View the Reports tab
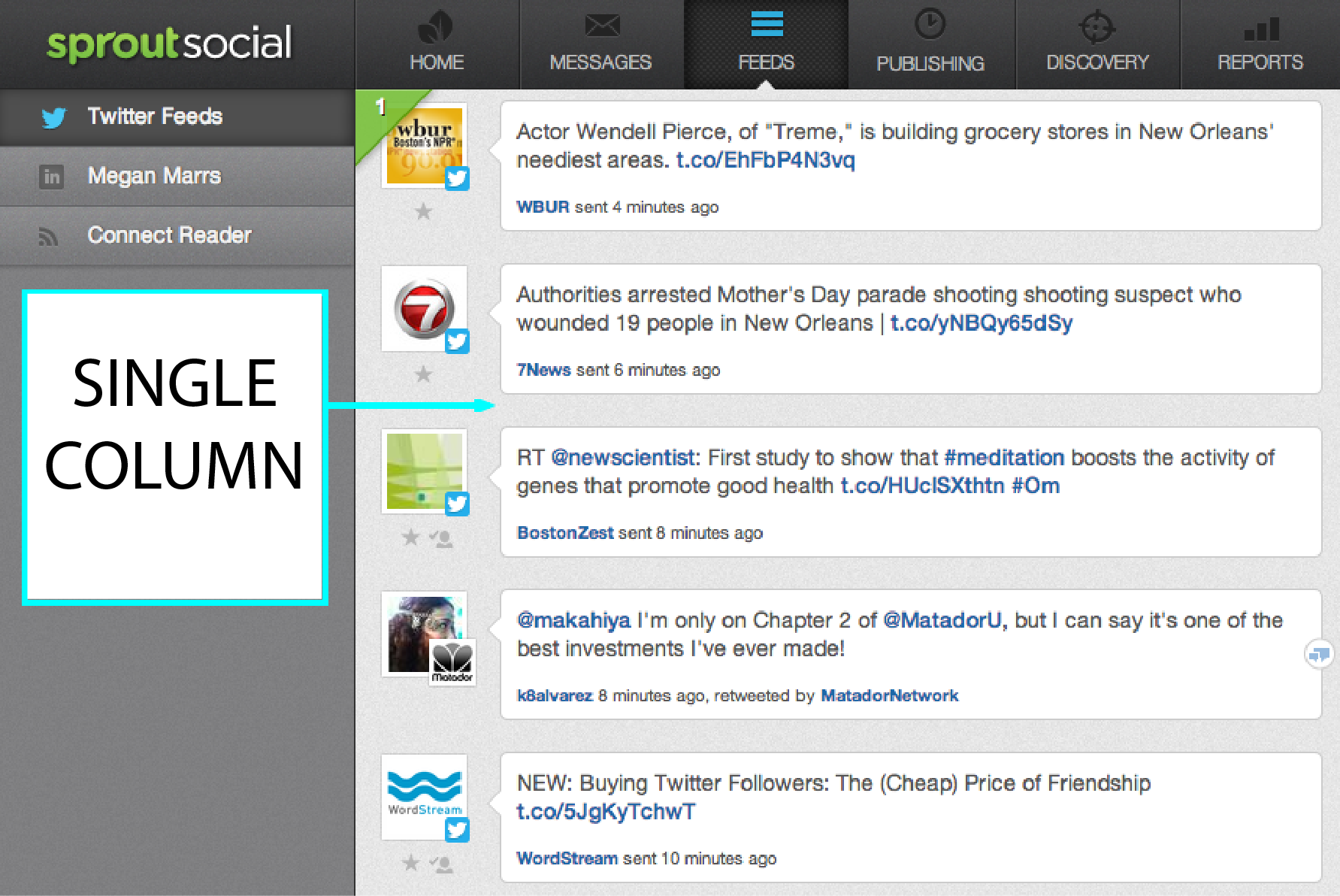Screen dimensions: 1340x896 (1260, 44)
